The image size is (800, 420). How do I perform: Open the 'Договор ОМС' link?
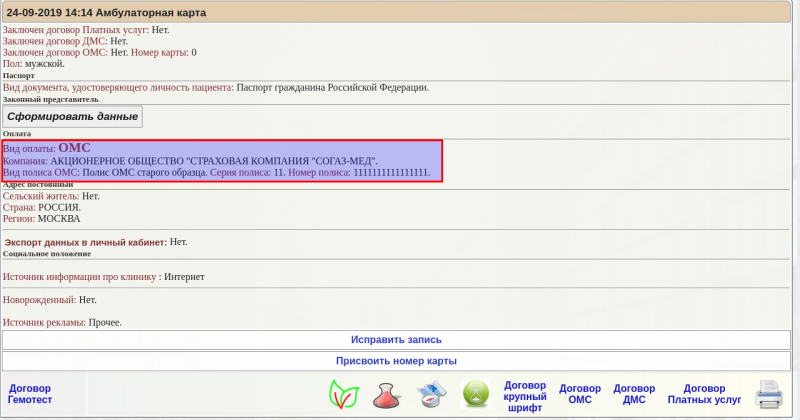580,394
